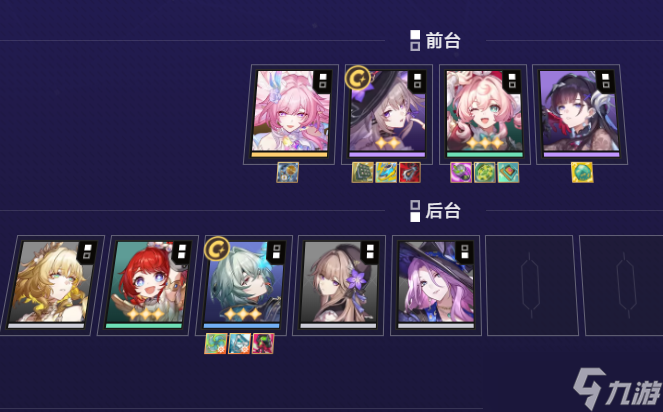
Task: Click the first empty backstage slot
Action: click(x=531, y=286)
